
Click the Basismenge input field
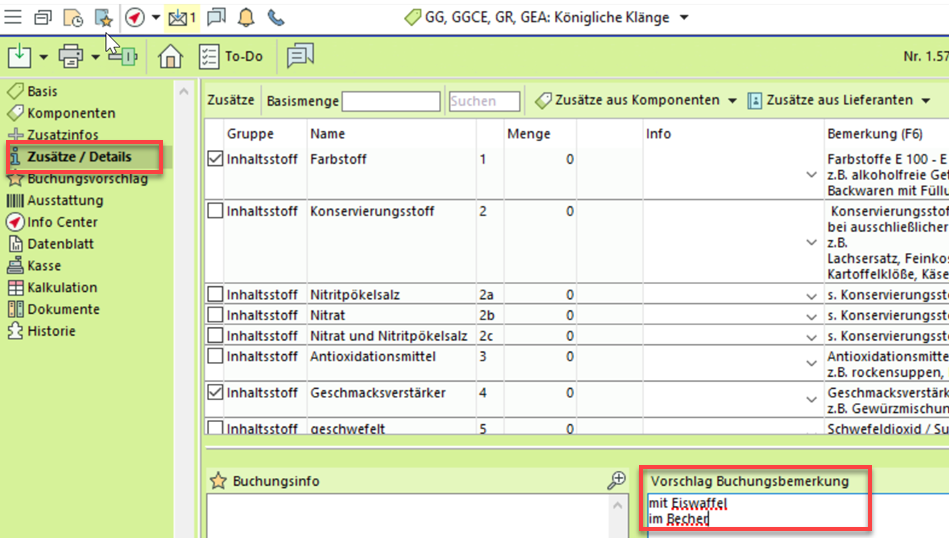391,102
